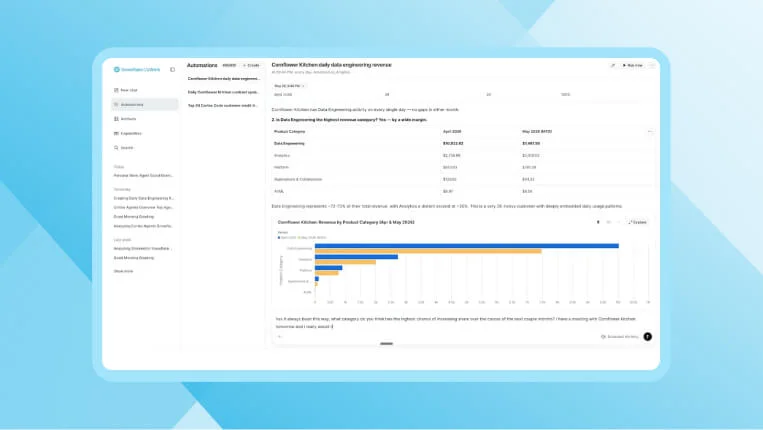Click the Explore button on the chart
Viewport: 763px width, 430px height.
pos(637,222)
